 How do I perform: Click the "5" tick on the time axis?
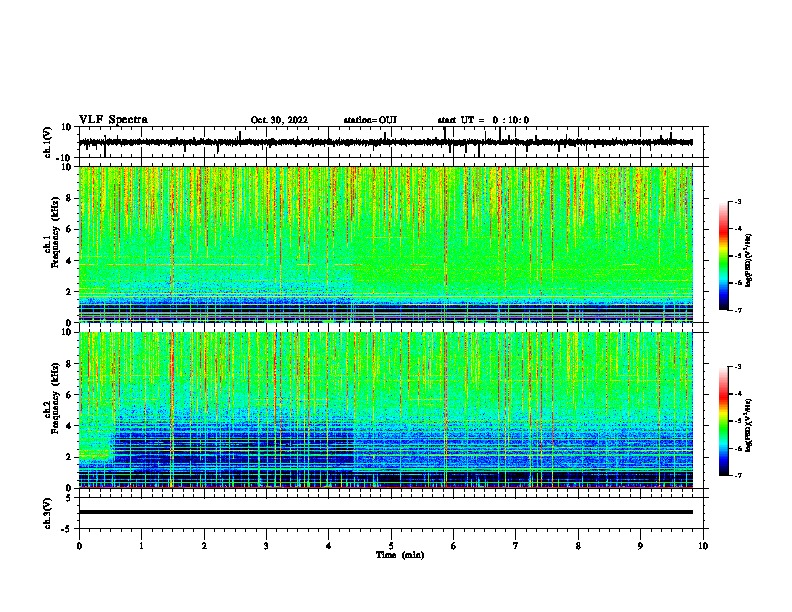(x=391, y=546)
